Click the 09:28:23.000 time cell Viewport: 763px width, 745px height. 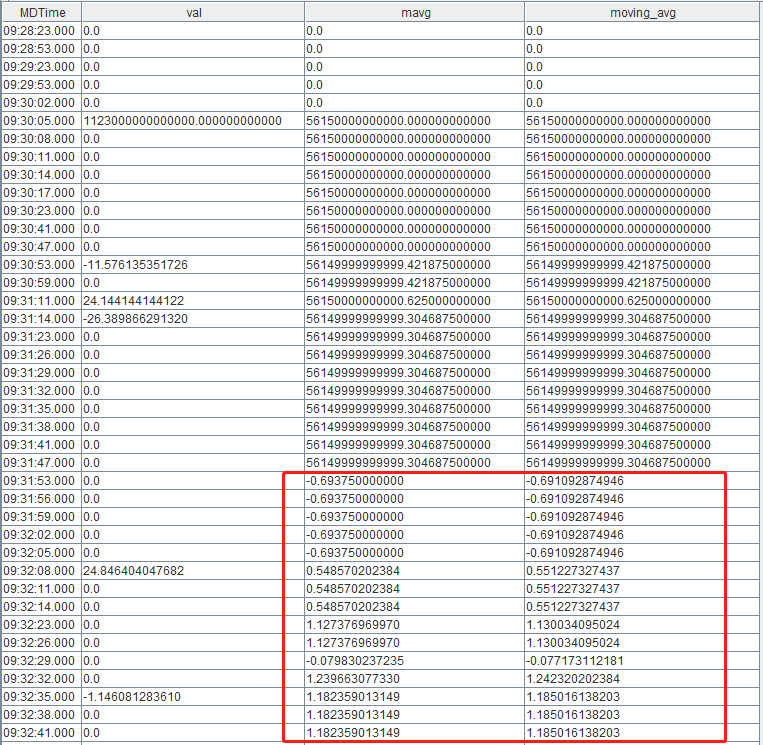click(41, 31)
